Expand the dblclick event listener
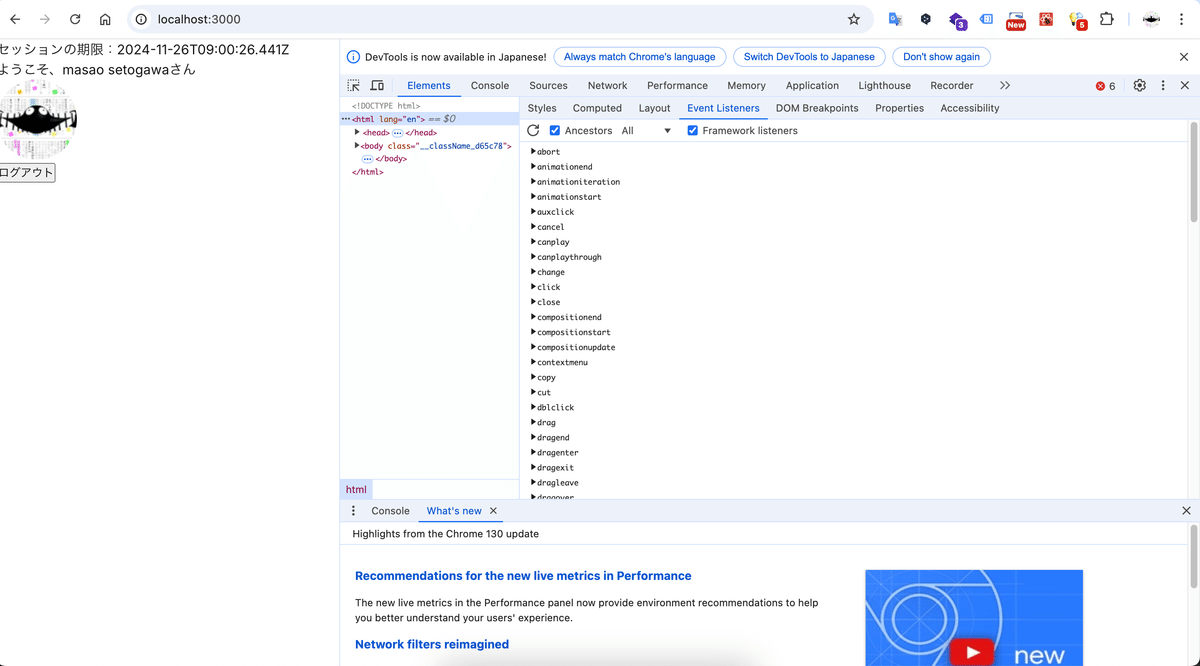 [534, 407]
